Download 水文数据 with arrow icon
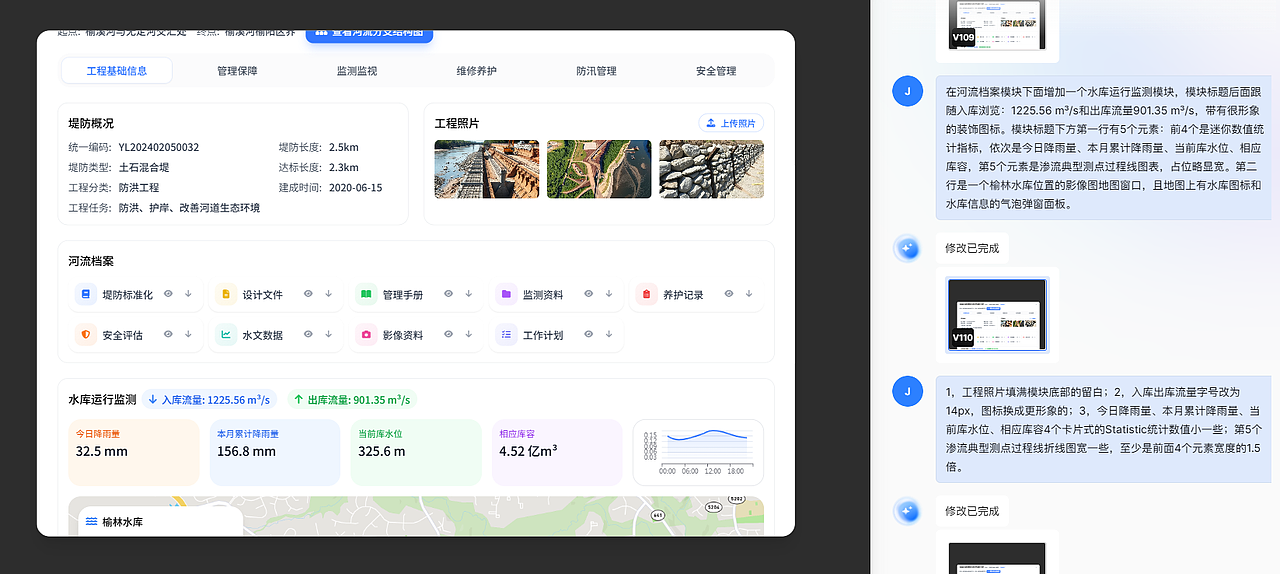The image size is (1280, 574). [328, 334]
